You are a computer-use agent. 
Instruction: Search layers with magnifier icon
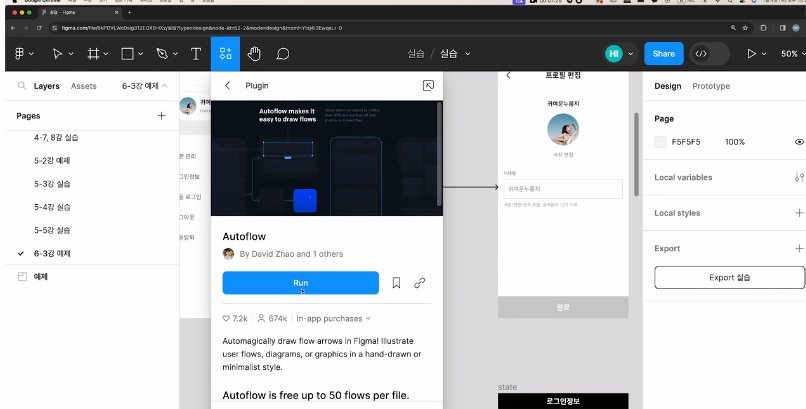pos(22,86)
